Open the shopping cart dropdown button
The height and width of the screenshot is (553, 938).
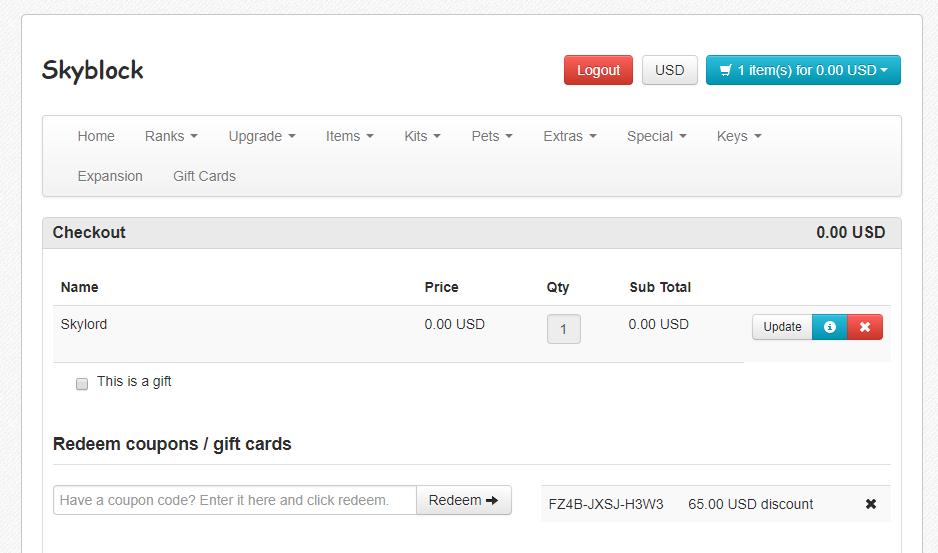point(803,70)
